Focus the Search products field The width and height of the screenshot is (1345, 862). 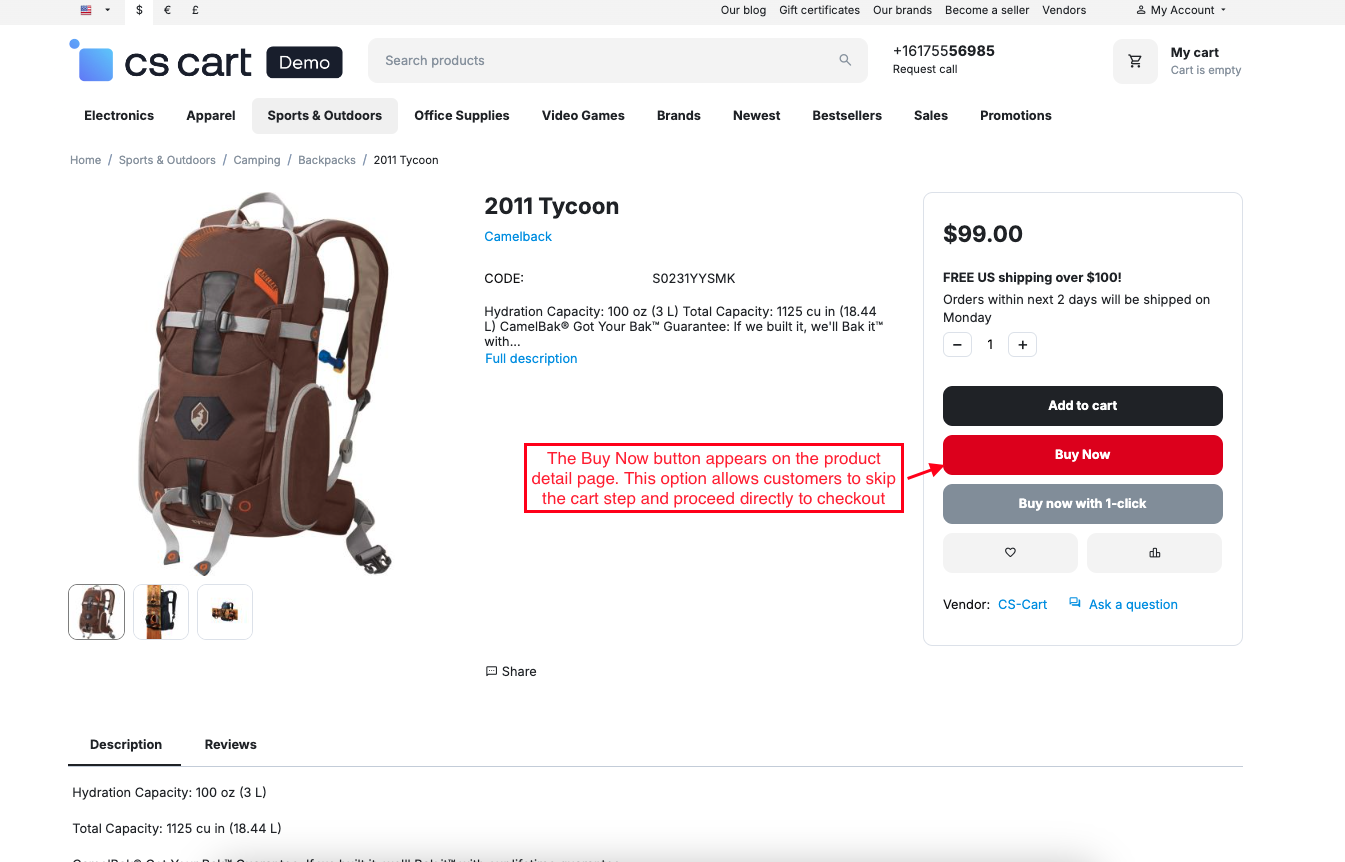(x=600, y=61)
